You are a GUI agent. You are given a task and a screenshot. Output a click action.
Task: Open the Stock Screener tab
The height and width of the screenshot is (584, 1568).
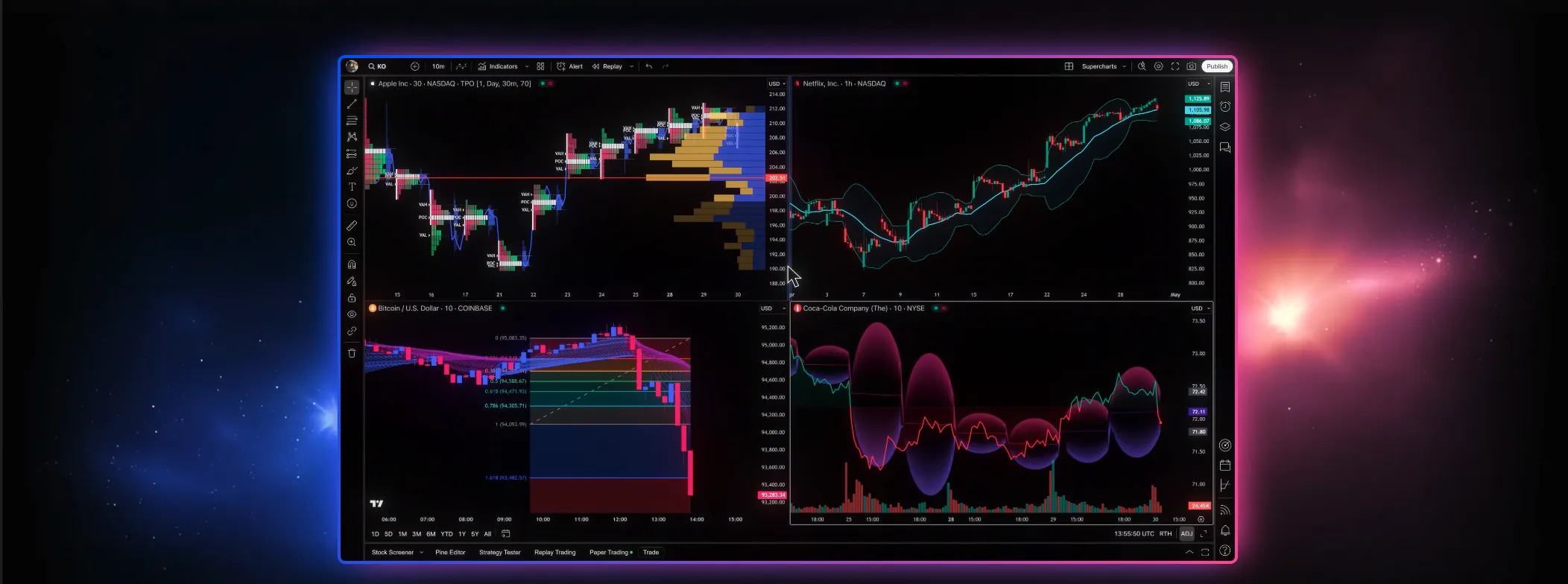coord(393,553)
